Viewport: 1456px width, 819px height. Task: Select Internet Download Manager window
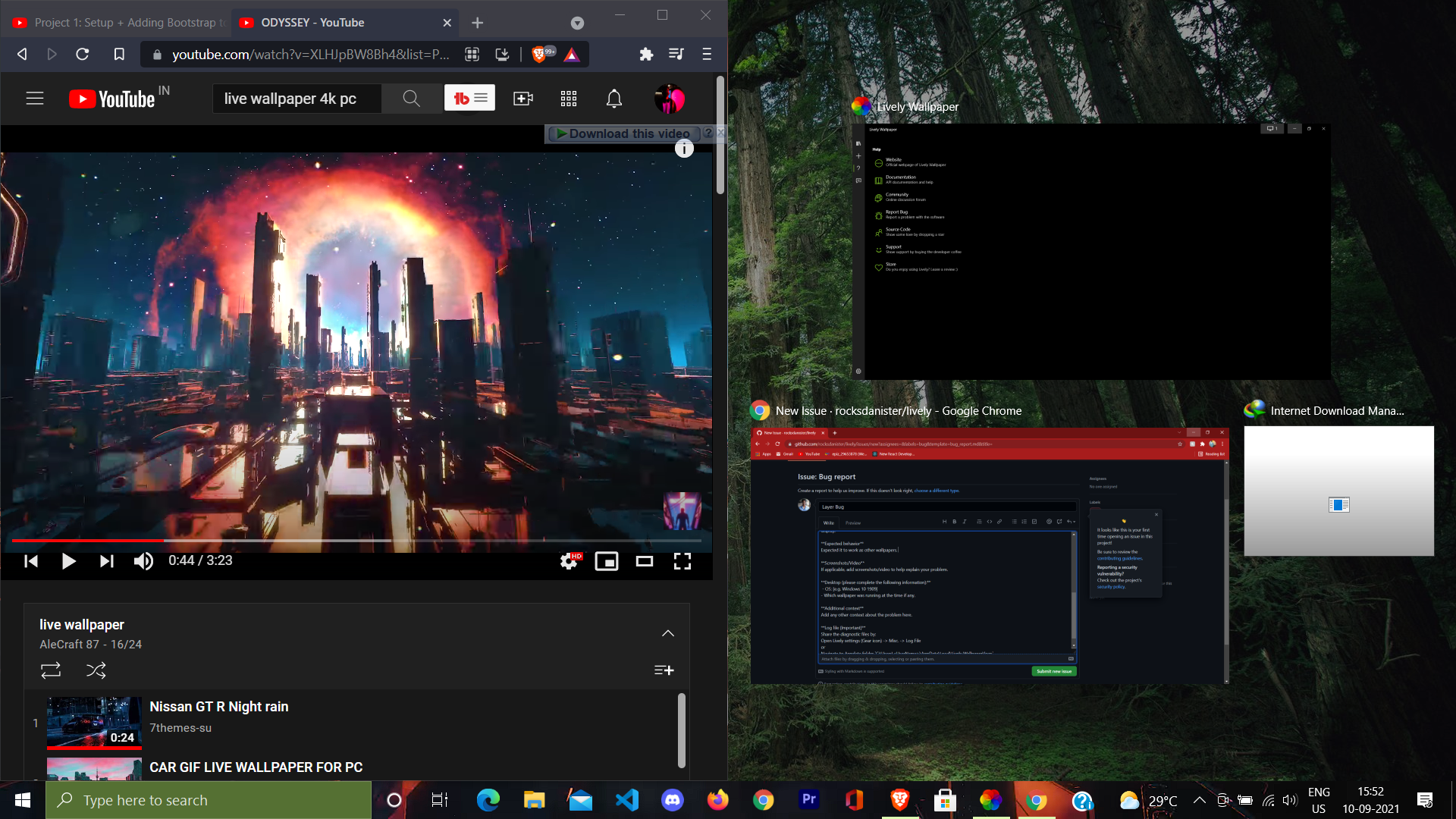point(1338,491)
